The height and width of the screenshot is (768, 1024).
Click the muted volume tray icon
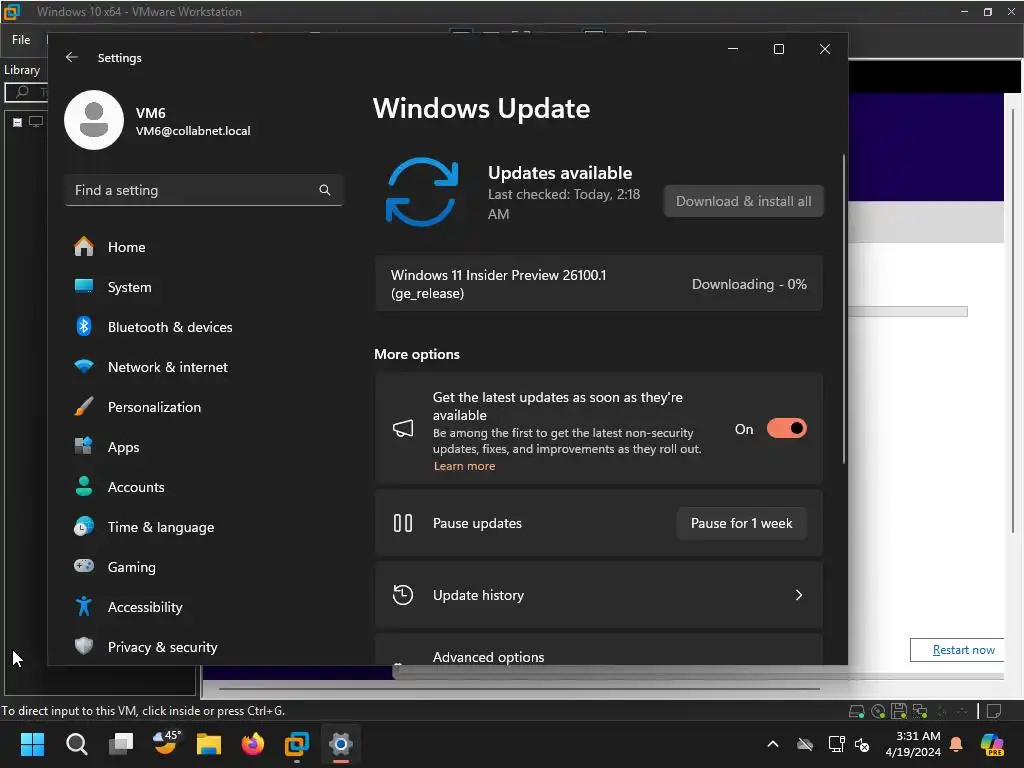pyautogui.click(x=862, y=744)
